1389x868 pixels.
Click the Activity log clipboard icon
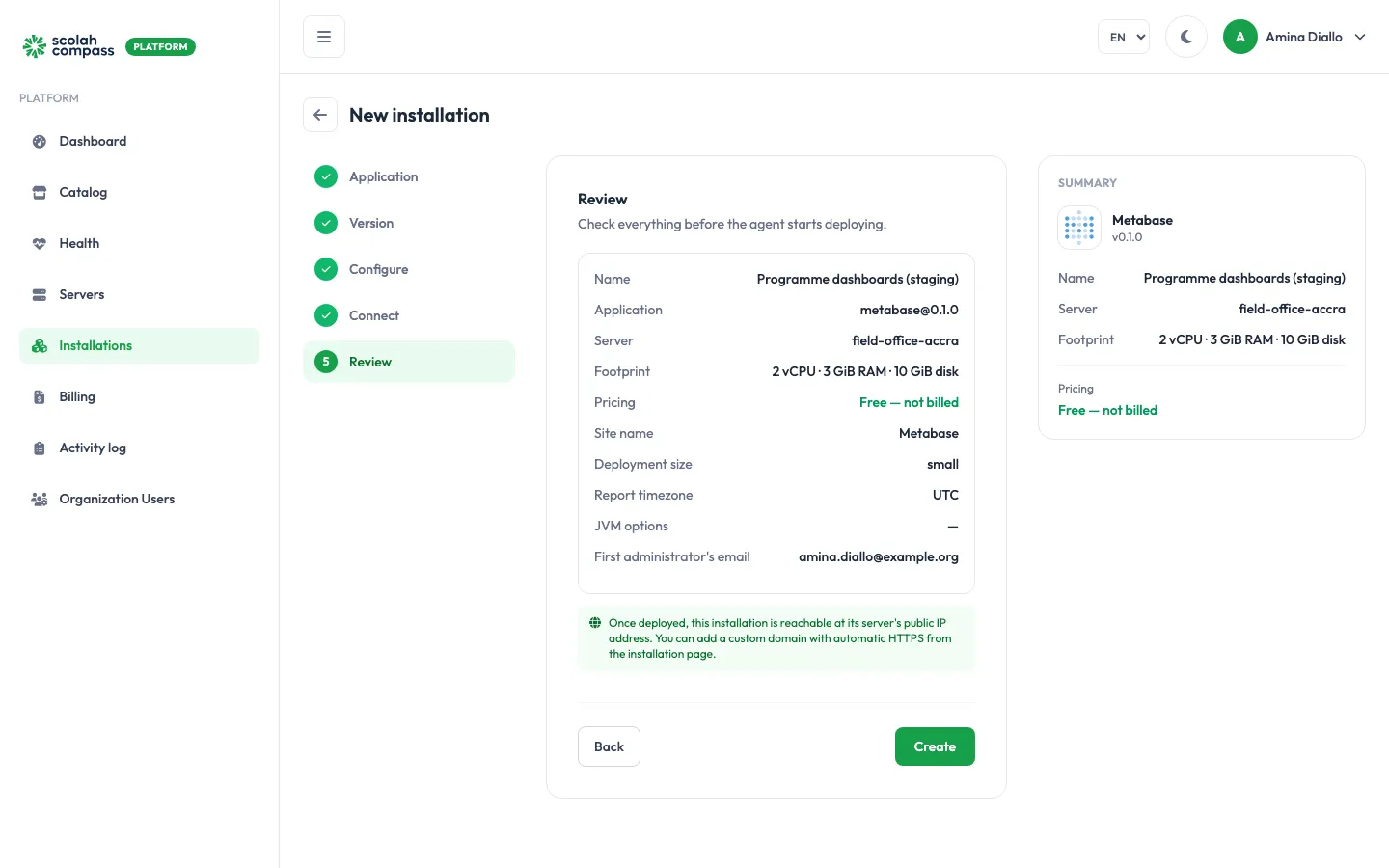[40, 448]
